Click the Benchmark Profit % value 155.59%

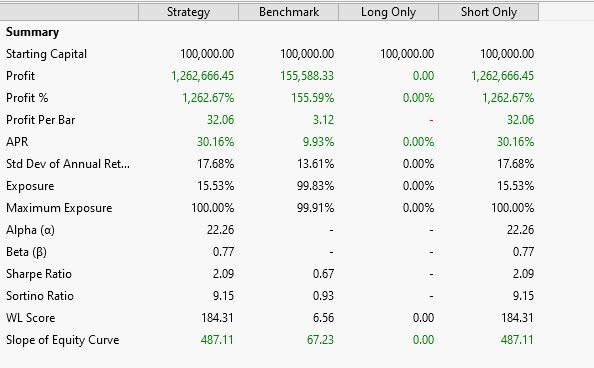313,98
